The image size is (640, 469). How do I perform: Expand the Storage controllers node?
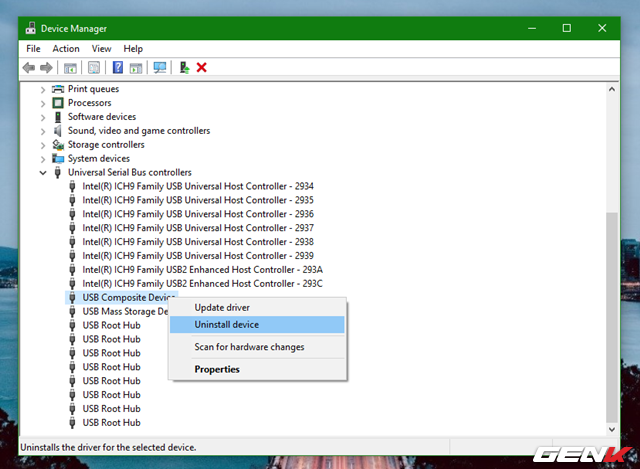point(43,145)
